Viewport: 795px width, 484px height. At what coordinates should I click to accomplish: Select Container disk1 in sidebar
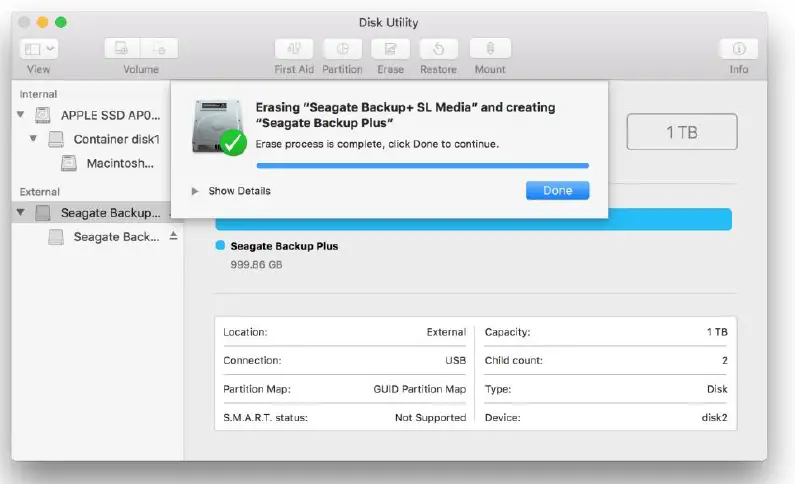(x=117, y=139)
